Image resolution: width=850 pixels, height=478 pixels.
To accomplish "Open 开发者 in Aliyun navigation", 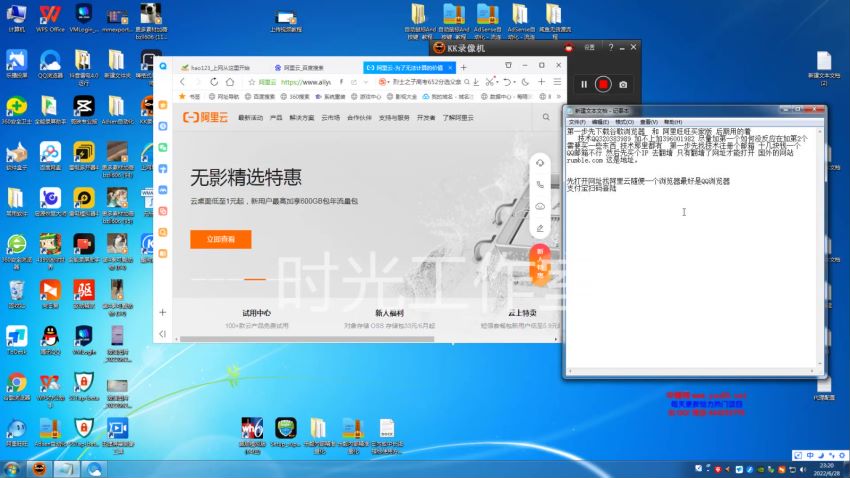I will [x=426, y=118].
